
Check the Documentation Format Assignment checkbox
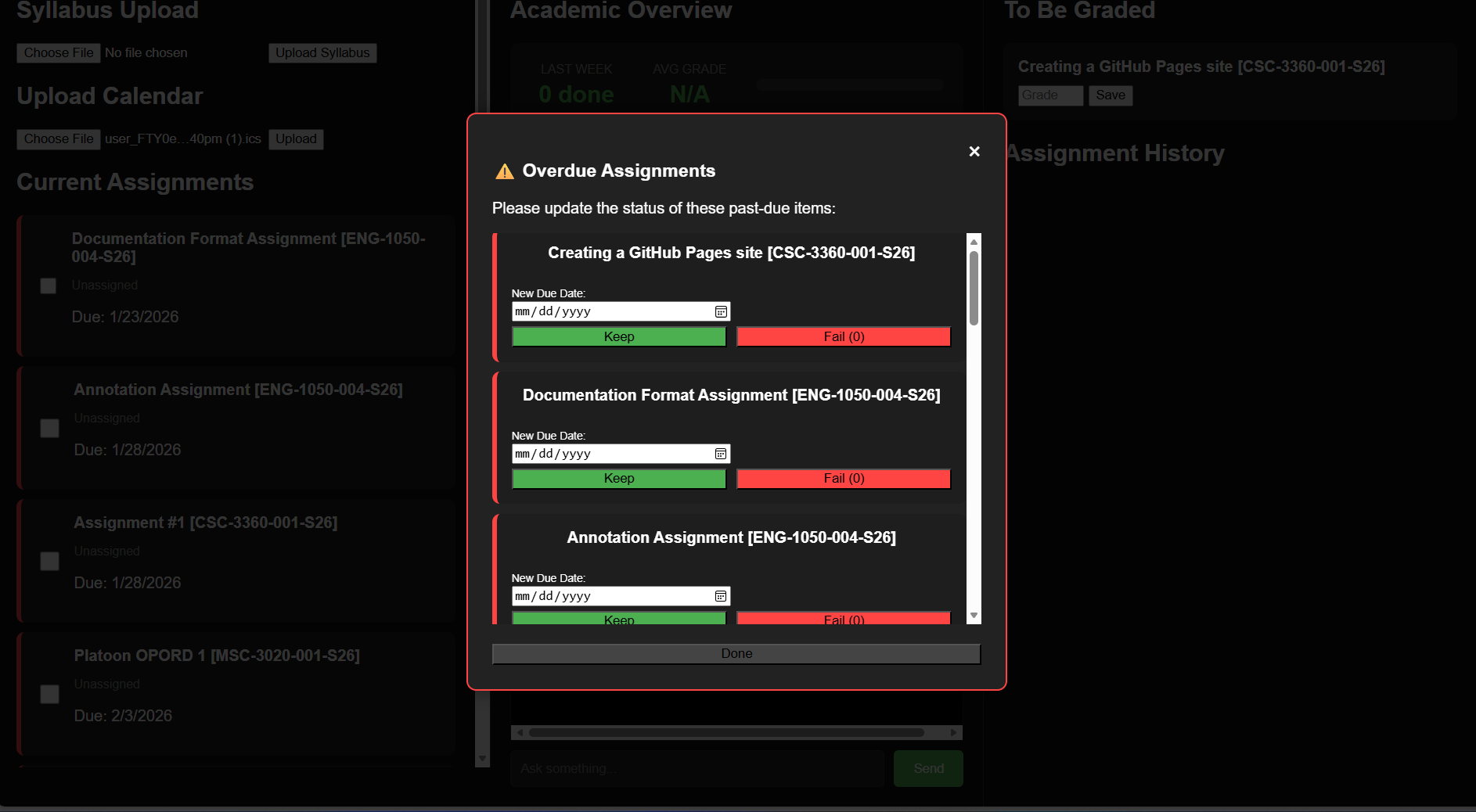[x=49, y=286]
